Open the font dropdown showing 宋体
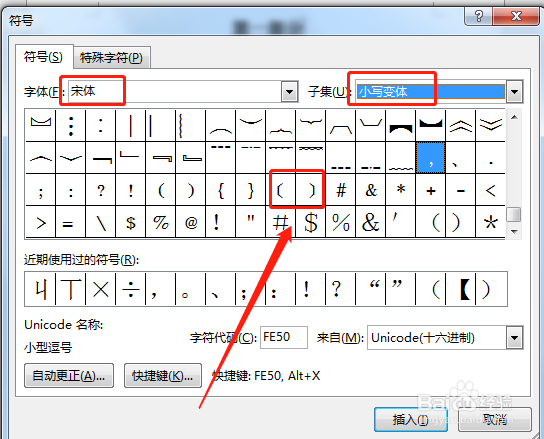The image size is (544, 439). (290, 92)
